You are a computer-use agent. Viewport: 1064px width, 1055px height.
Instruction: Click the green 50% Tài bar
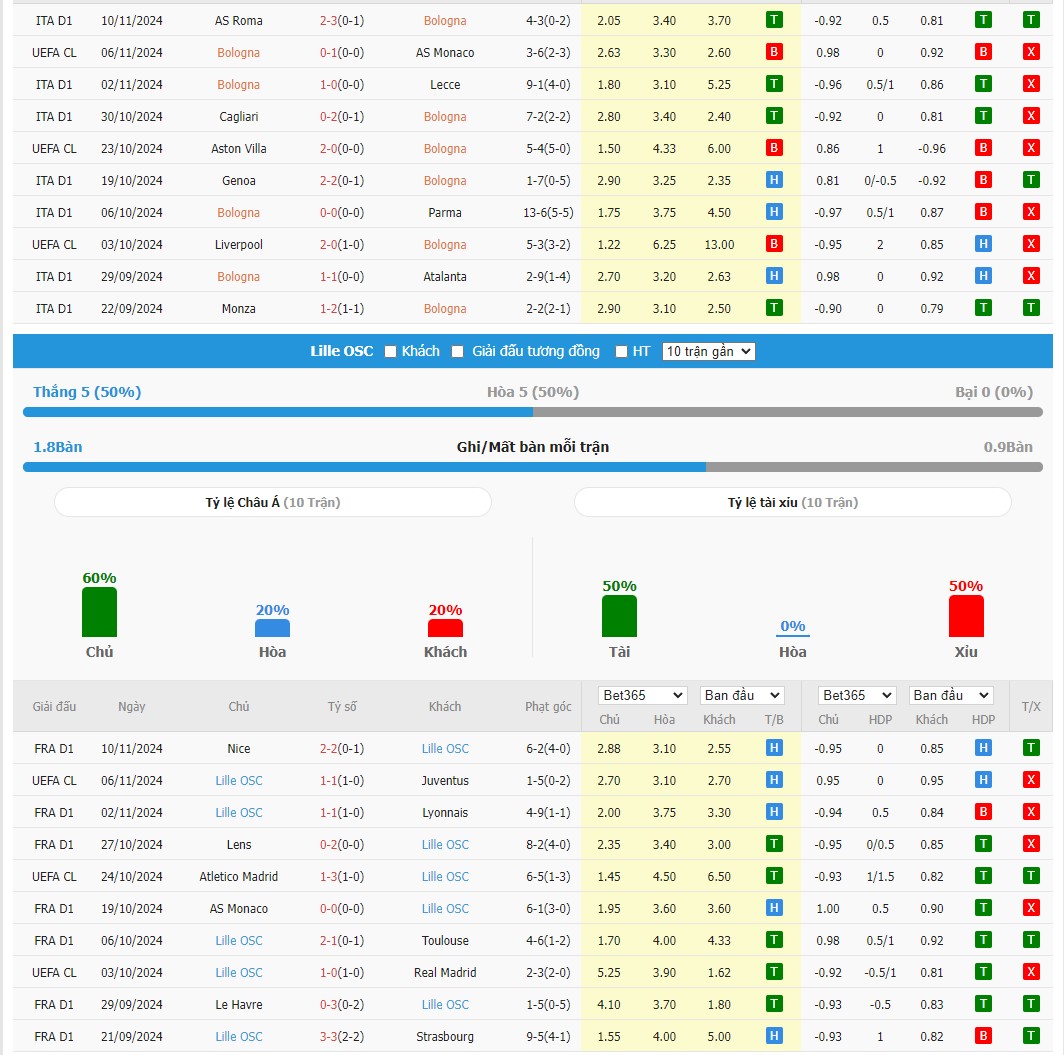[x=619, y=616]
